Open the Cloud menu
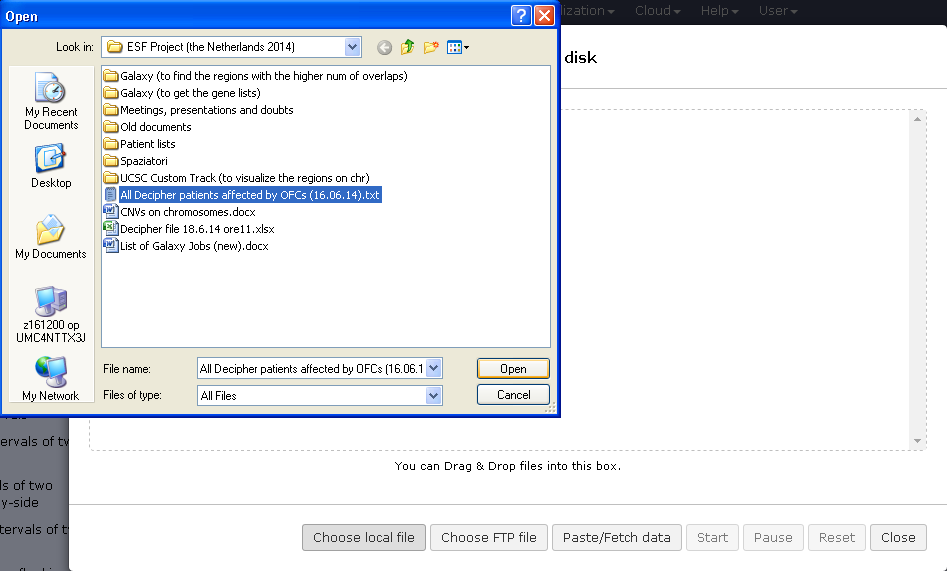Viewport: 947px width, 571px height. point(658,11)
